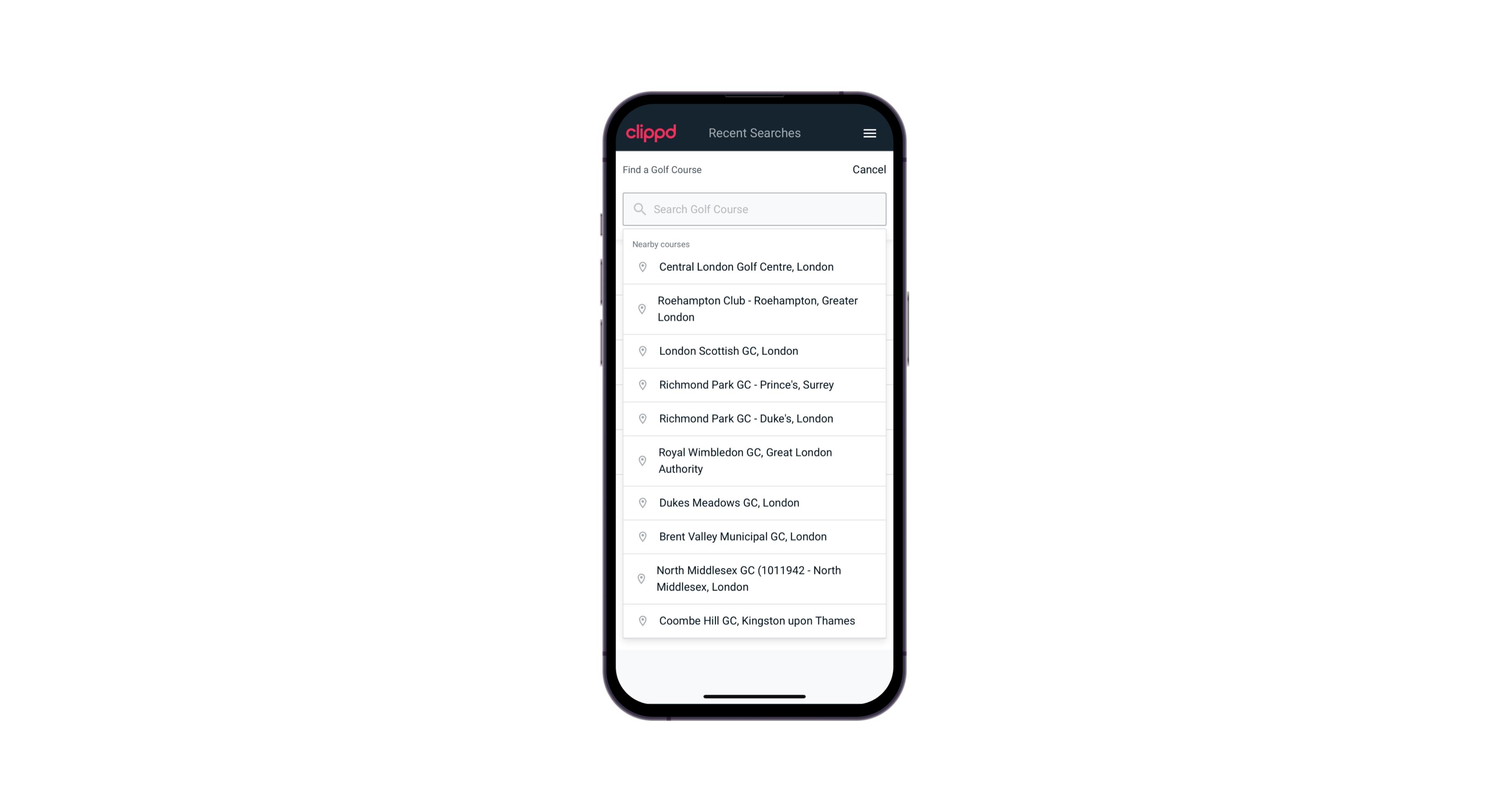Select Richmond Park GC Prince's Surrey
The height and width of the screenshot is (812, 1510).
coord(754,385)
